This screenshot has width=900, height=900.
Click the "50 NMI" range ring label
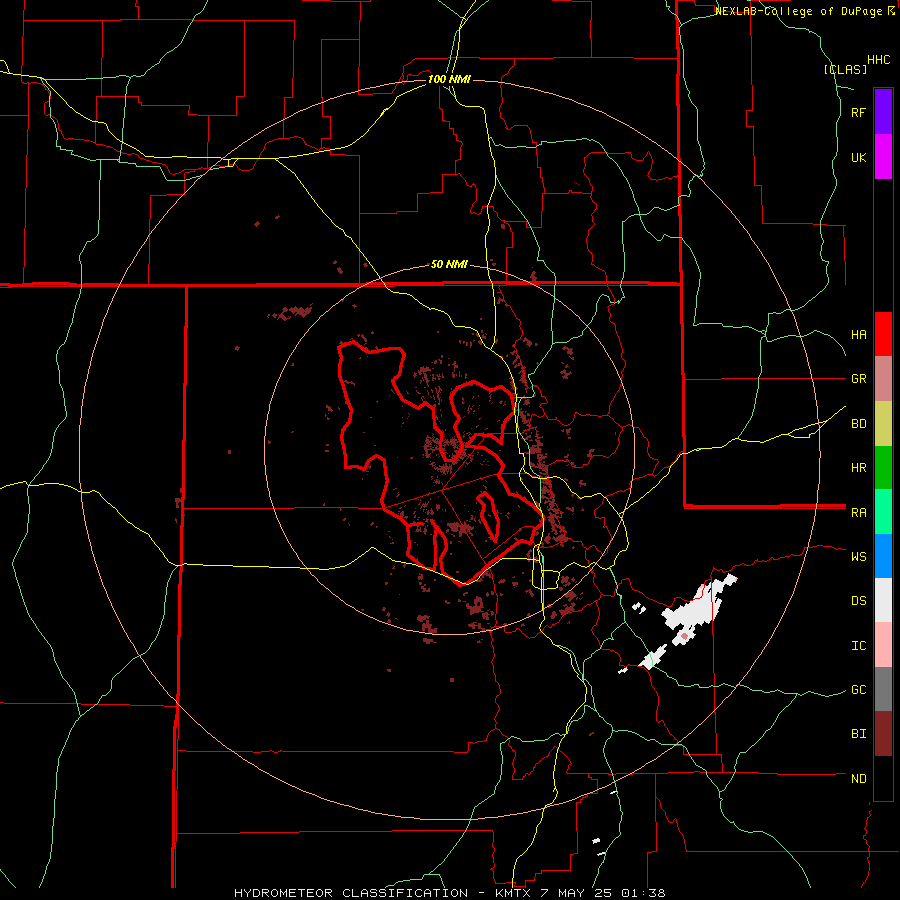(449, 264)
